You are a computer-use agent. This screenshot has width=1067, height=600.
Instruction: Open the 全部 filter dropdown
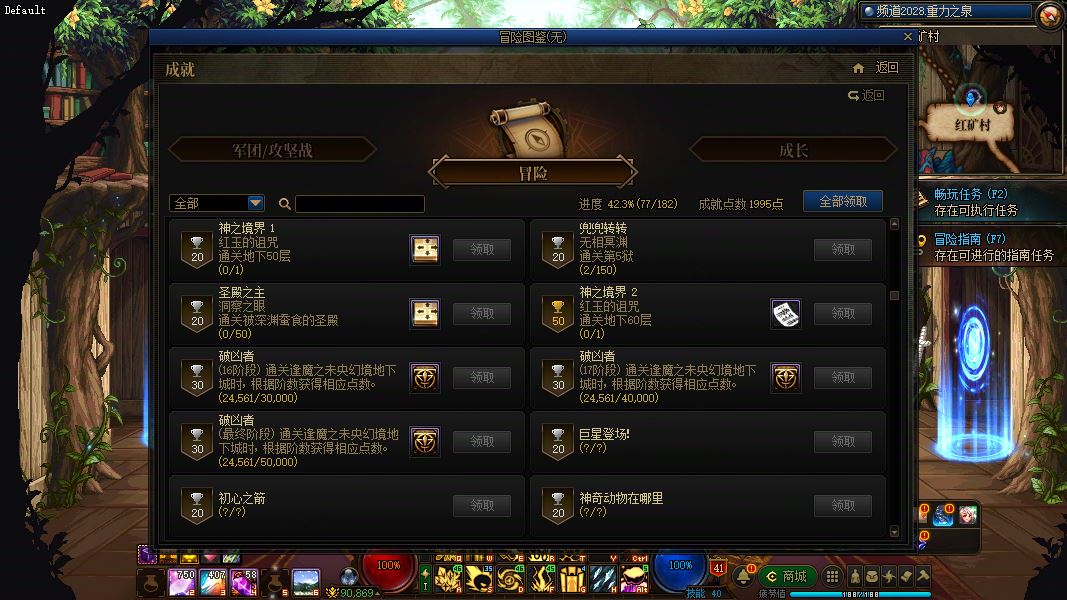[216, 203]
